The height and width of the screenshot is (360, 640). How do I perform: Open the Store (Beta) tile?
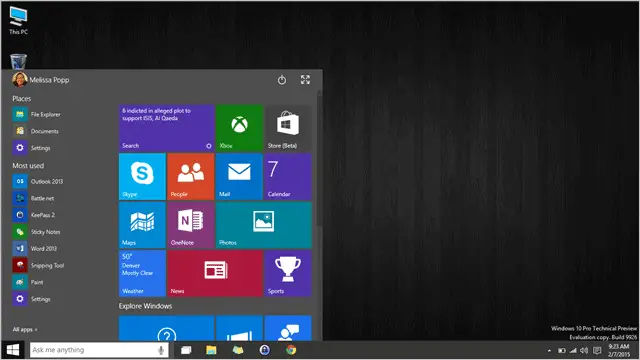tap(288, 128)
